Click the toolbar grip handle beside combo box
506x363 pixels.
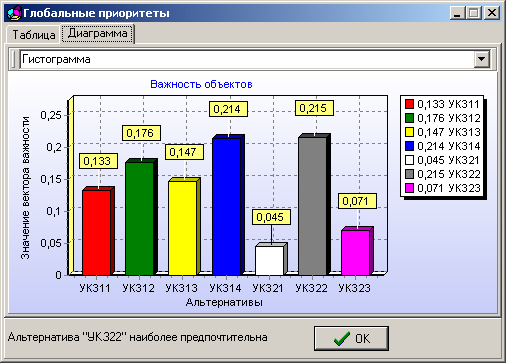click(14, 59)
